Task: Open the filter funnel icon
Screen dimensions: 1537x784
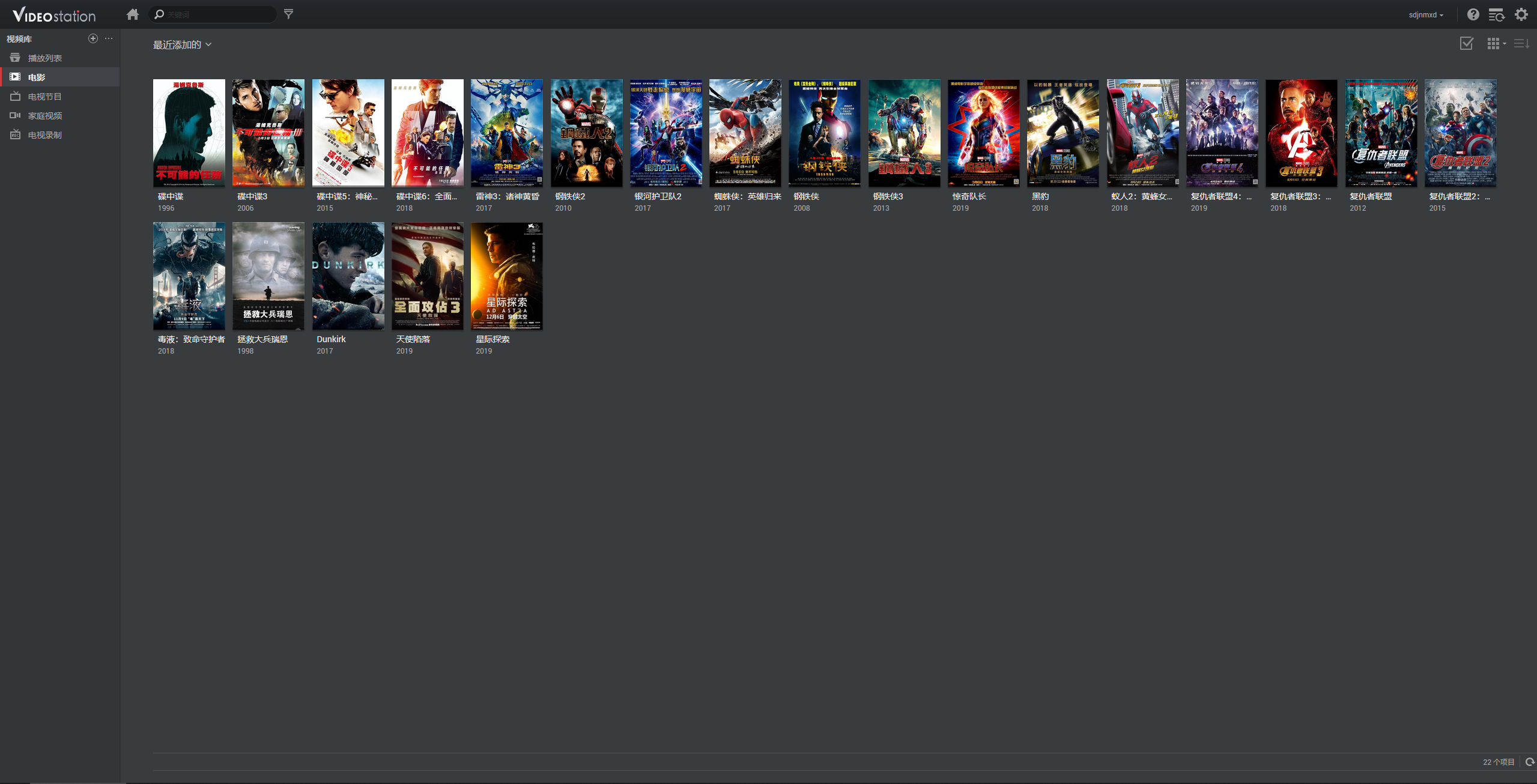Action: pyautogui.click(x=289, y=14)
